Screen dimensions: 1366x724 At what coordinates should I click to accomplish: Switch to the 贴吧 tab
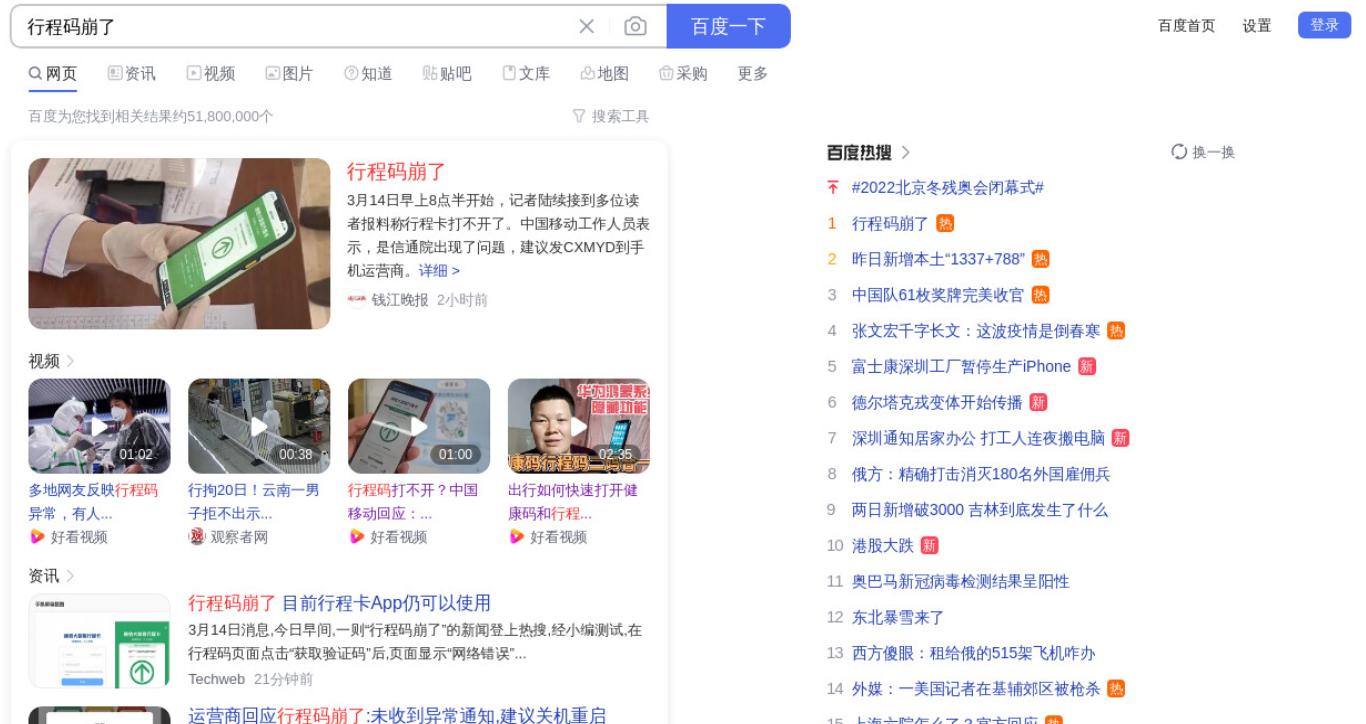pyautogui.click(x=447, y=74)
